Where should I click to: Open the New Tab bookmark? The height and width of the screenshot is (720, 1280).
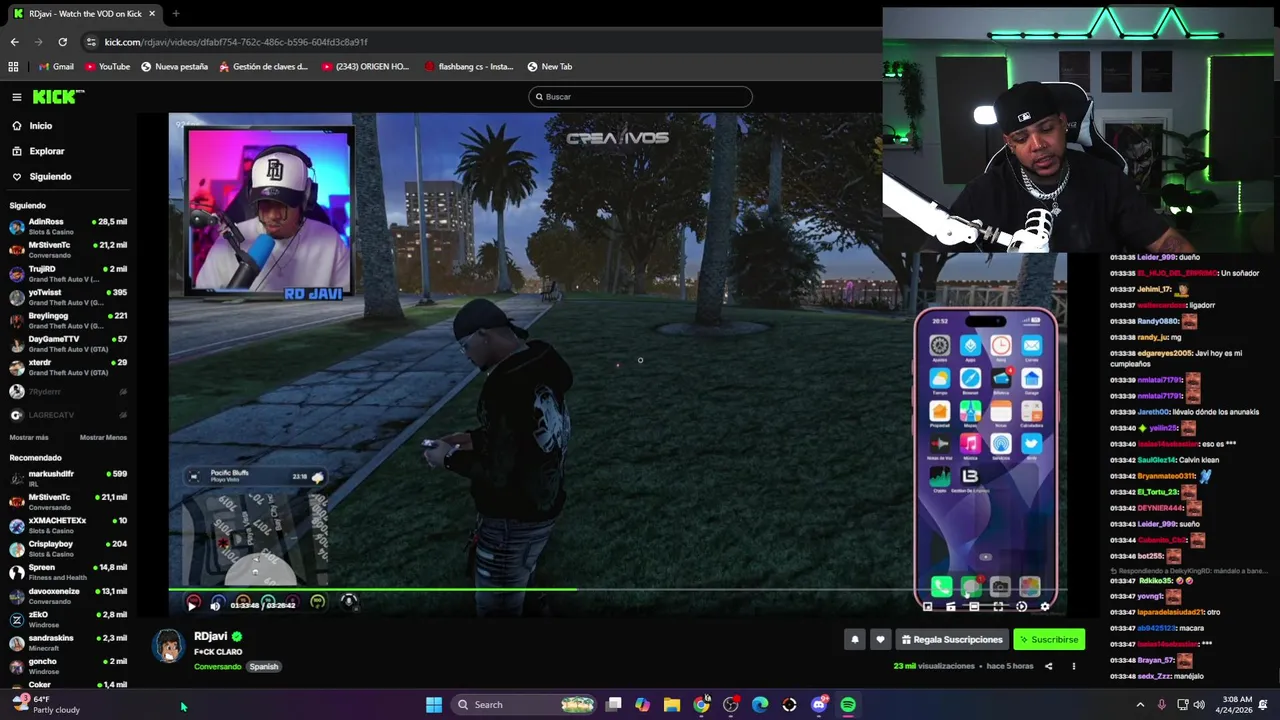click(x=550, y=67)
